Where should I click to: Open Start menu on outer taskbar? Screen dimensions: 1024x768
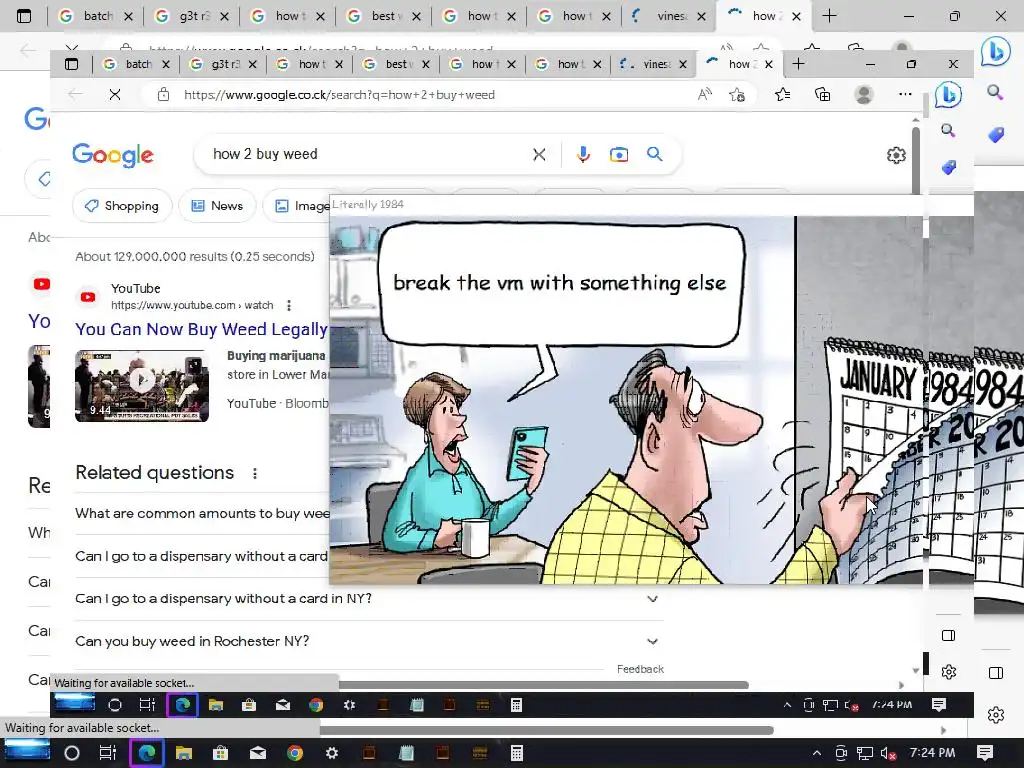27,753
